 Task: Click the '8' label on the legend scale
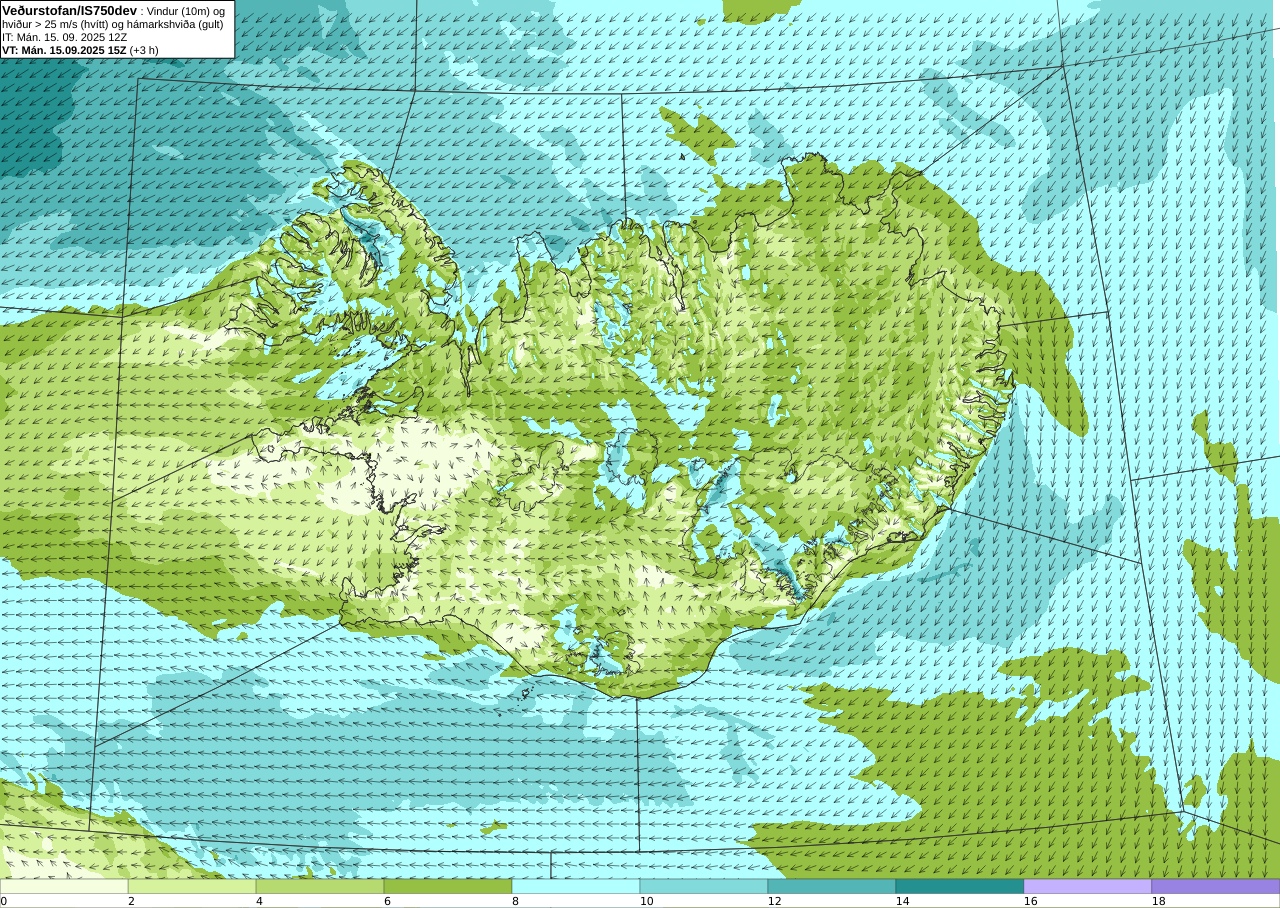pyautogui.click(x=515, y=901)
